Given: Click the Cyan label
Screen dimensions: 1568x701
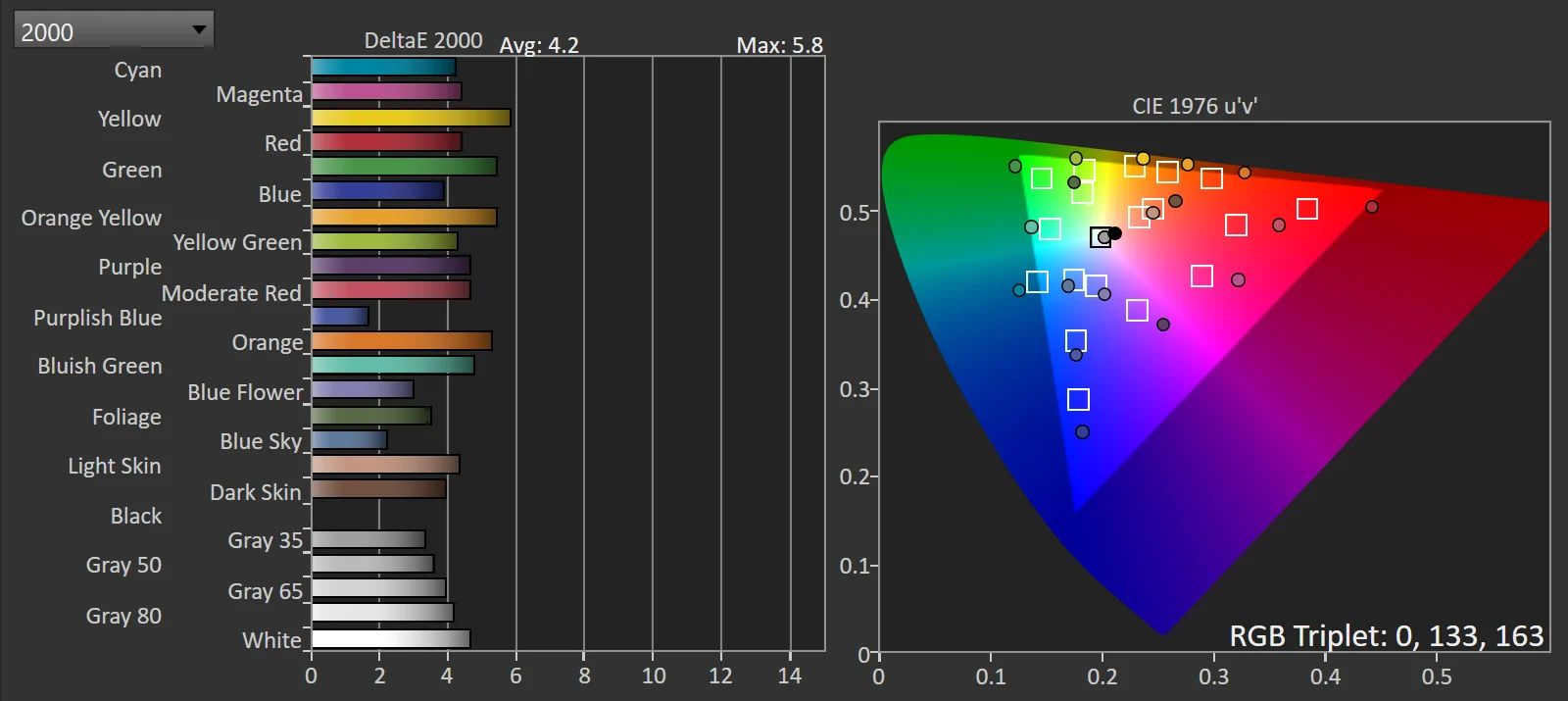Looking at the screenshot, I should pyautogui.click(x=138, y=70).
